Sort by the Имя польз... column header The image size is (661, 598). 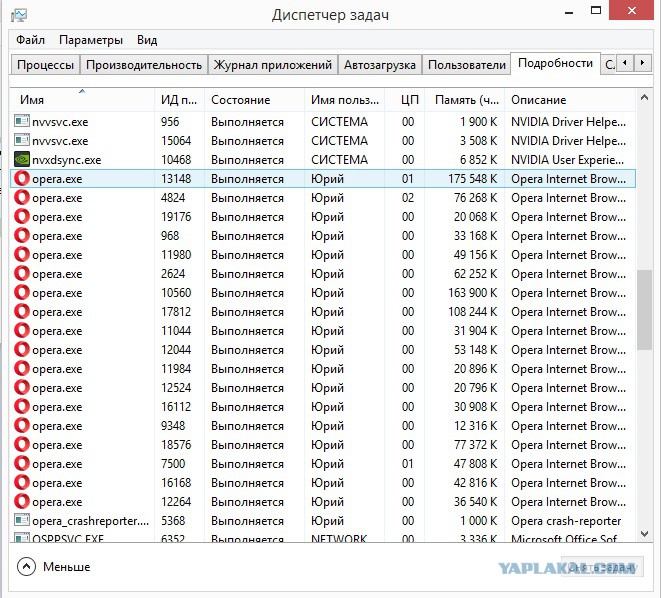click(x=344, y=100)
